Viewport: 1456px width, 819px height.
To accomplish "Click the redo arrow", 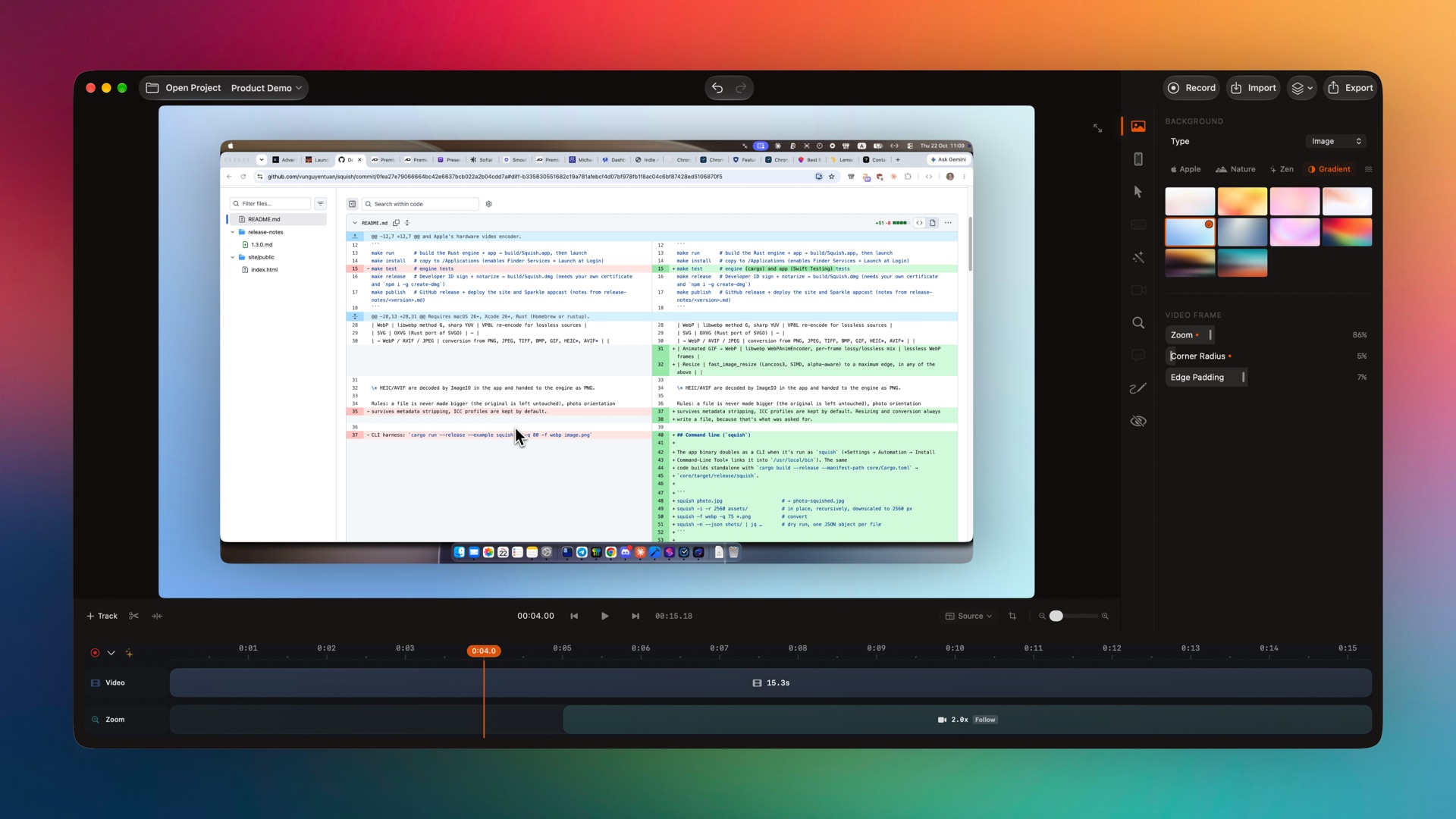I will coord(741,88).
